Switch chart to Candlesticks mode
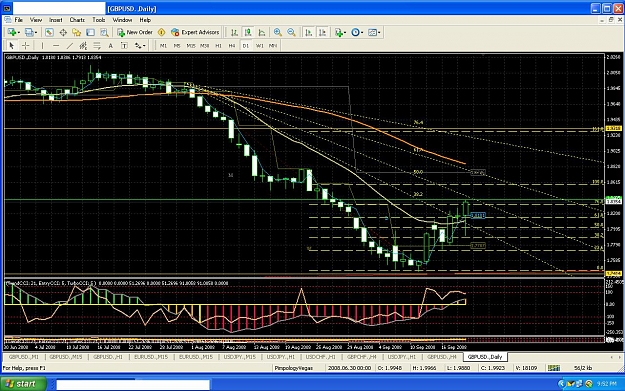625x391 pixels. 248,32
